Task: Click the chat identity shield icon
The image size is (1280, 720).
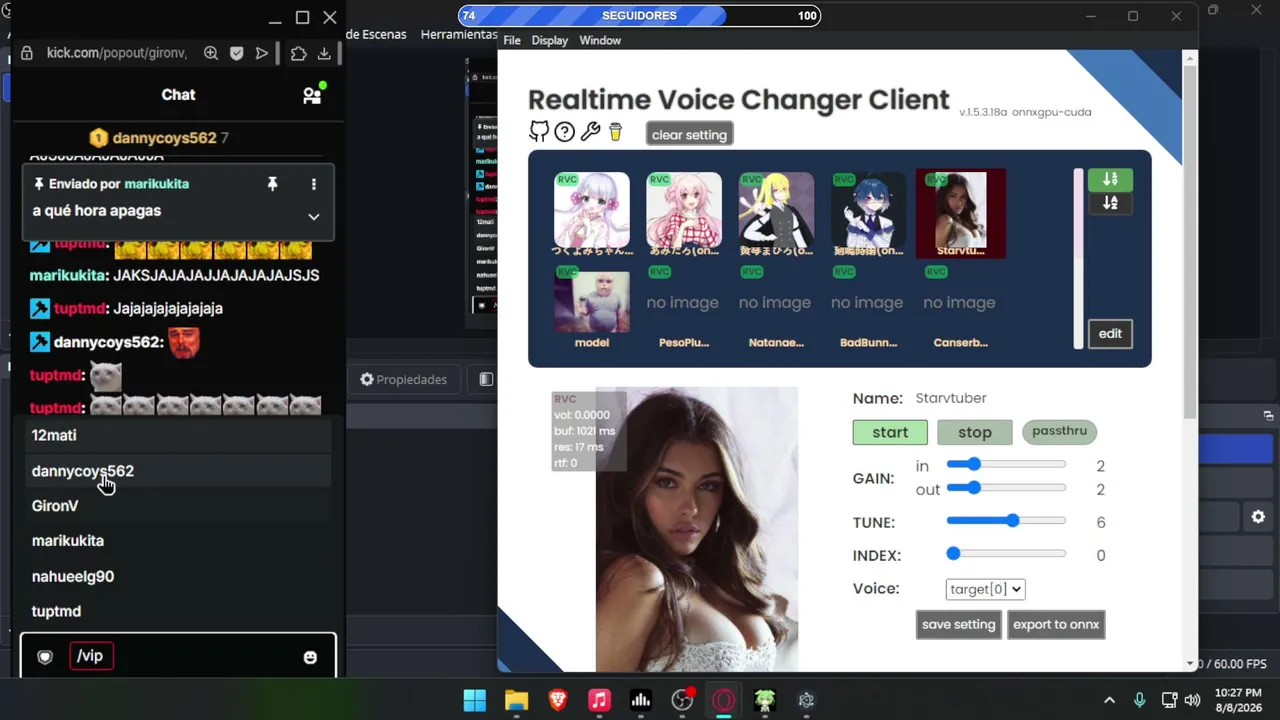Action: tap(45, 657)
